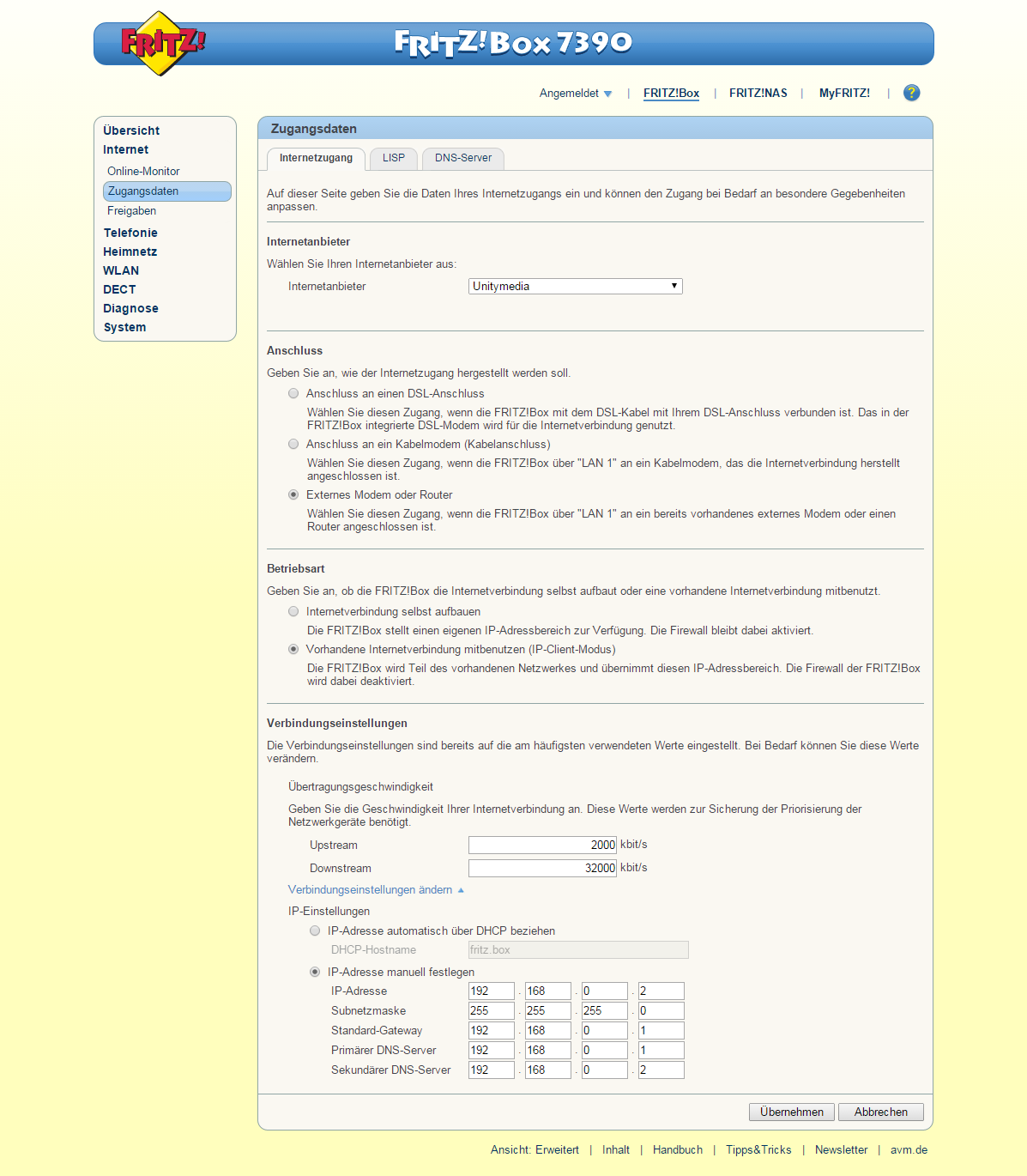This screenshot has height=1176, width=1027.
Task: Expand the Internetanbieter Unitymedia dropdown
Action: (x=575, y=287)
